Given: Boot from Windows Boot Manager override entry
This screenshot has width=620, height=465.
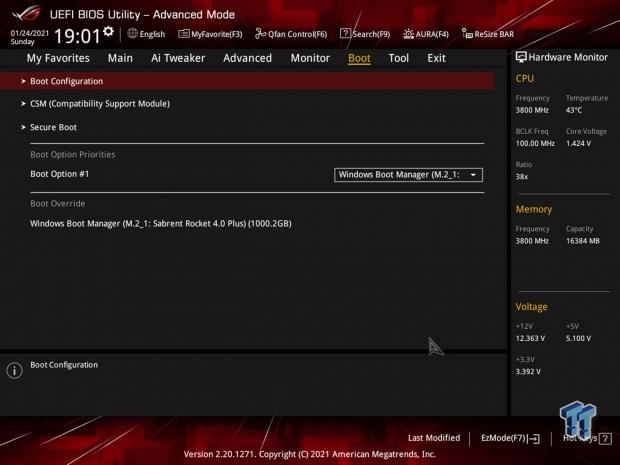Looking at the screenshot, I should tap(161, 223).
